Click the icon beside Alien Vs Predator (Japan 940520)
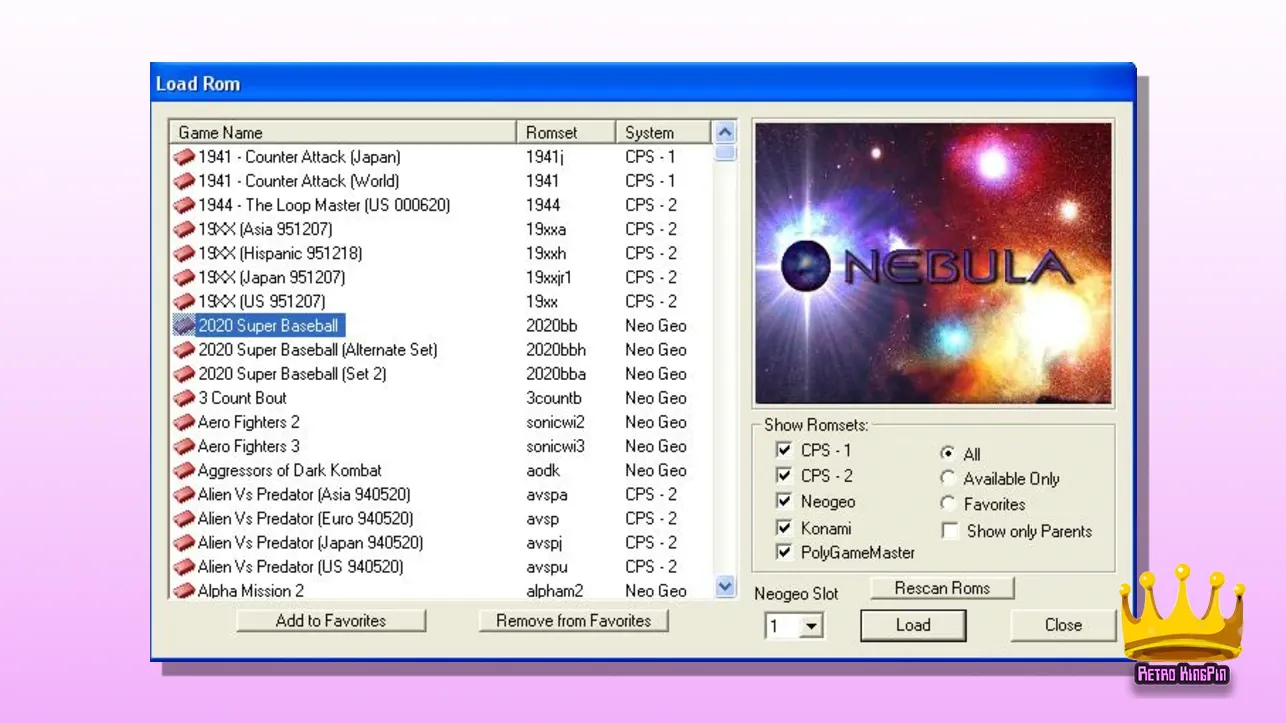The height and width of the screenshot is (723, 1286). pos(184,542)
